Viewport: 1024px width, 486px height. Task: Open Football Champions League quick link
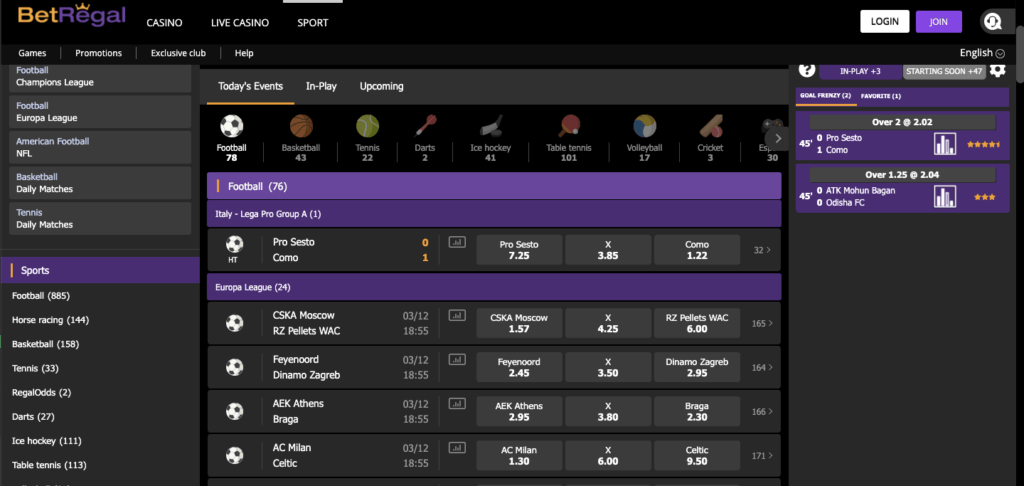pos(101,76)
